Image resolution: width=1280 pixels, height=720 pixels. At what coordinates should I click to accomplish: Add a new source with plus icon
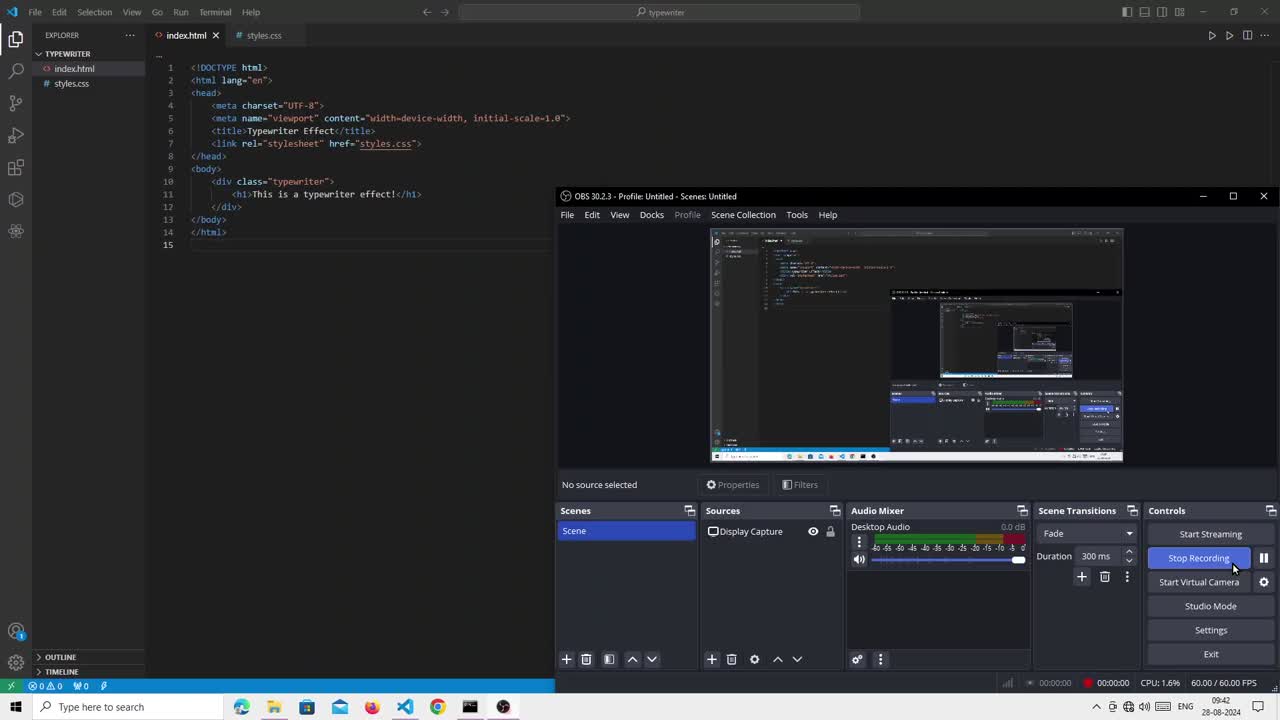click(712, 659)
